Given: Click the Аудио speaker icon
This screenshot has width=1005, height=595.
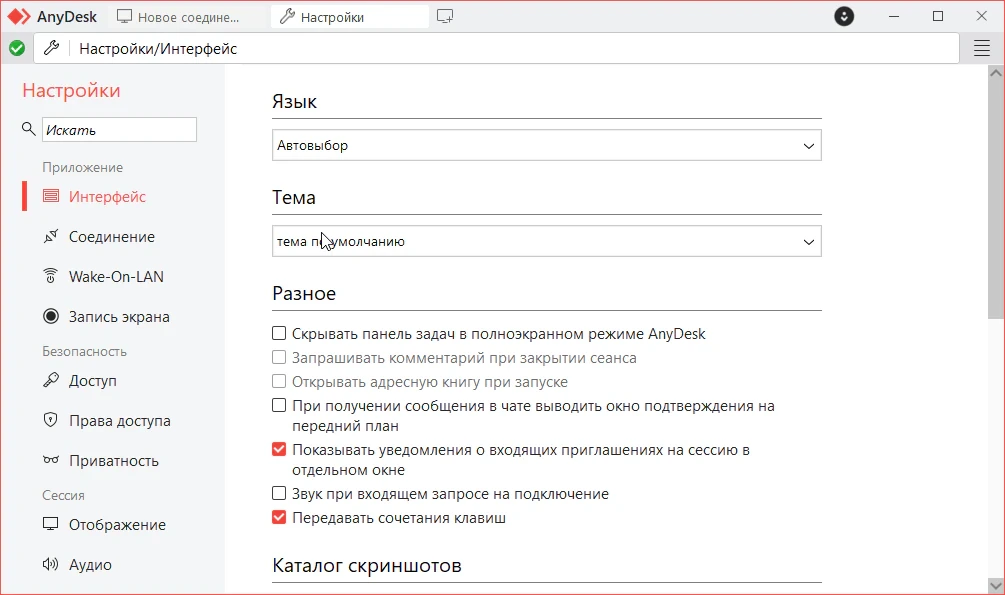Looking at the screenshot, I should [51, 564].
